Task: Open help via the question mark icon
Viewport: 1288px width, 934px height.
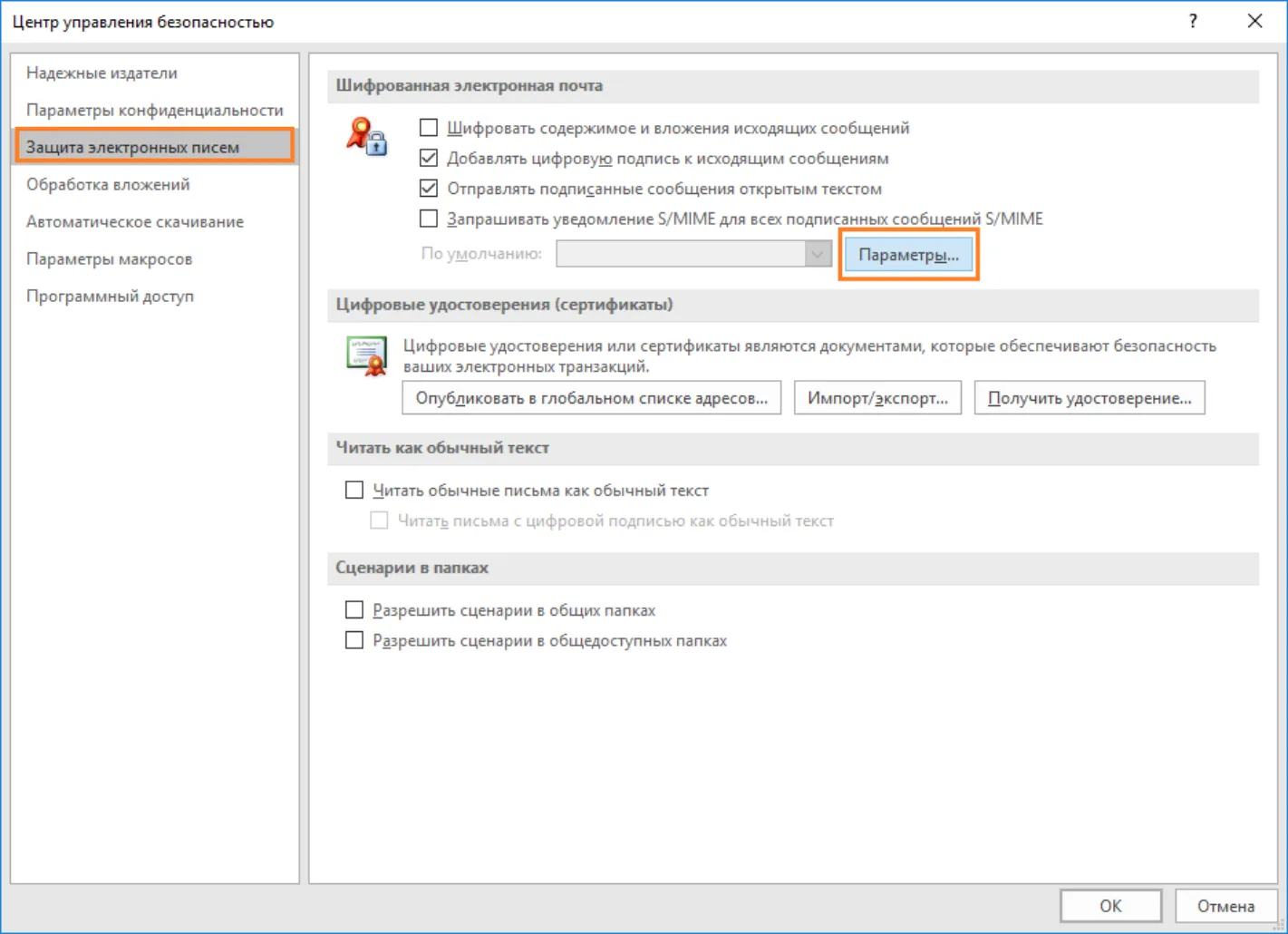Action: click(1193, 21)
